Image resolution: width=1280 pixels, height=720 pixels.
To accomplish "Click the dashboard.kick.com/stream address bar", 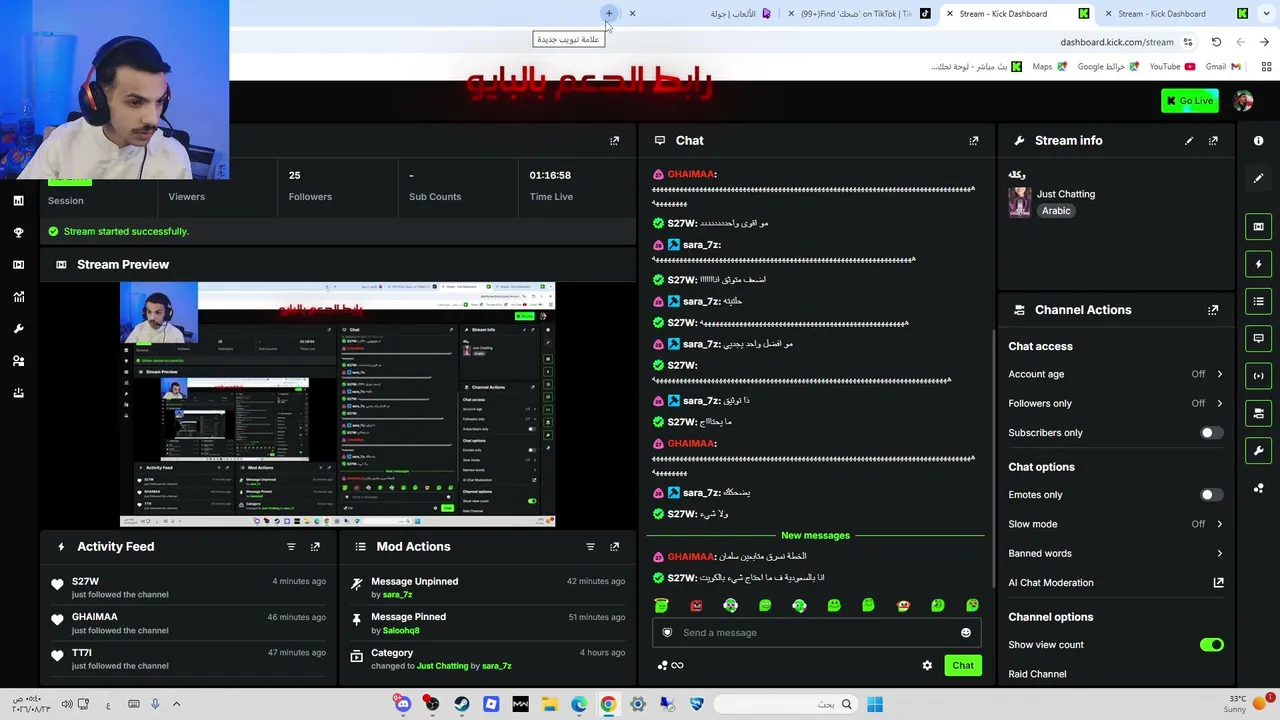I will point(1117,42).
